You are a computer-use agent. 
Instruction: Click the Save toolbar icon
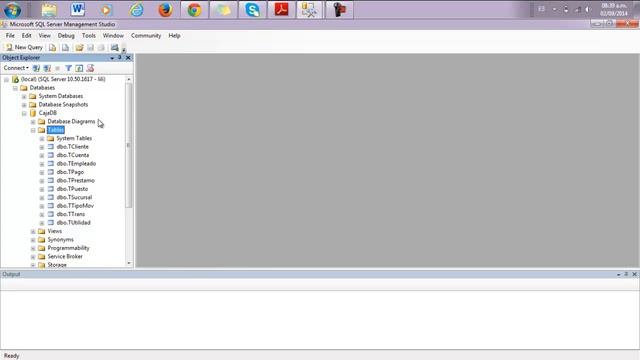[91, 47]
